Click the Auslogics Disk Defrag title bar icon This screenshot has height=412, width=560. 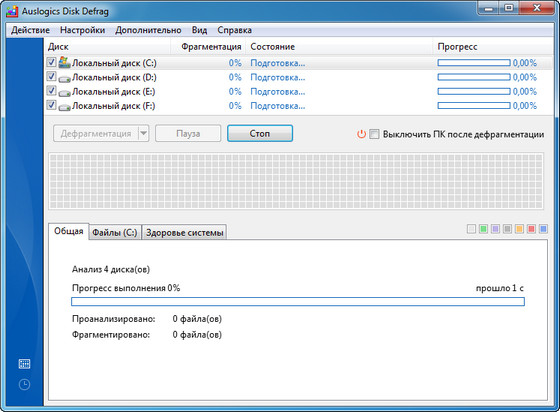tap(12, 11)
